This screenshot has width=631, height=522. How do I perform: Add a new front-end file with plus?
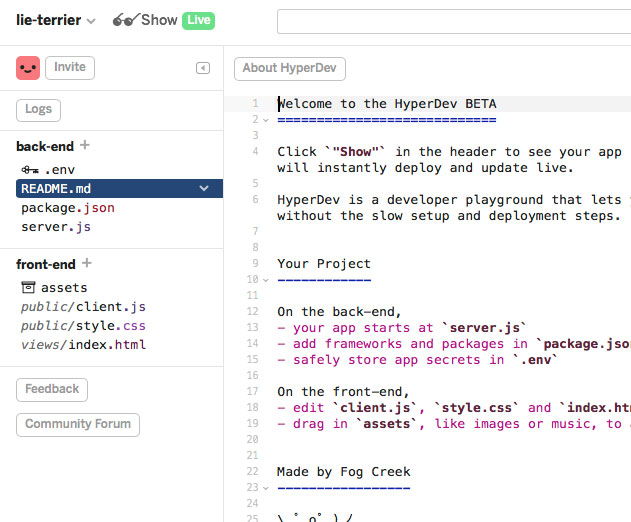(87, 263)
